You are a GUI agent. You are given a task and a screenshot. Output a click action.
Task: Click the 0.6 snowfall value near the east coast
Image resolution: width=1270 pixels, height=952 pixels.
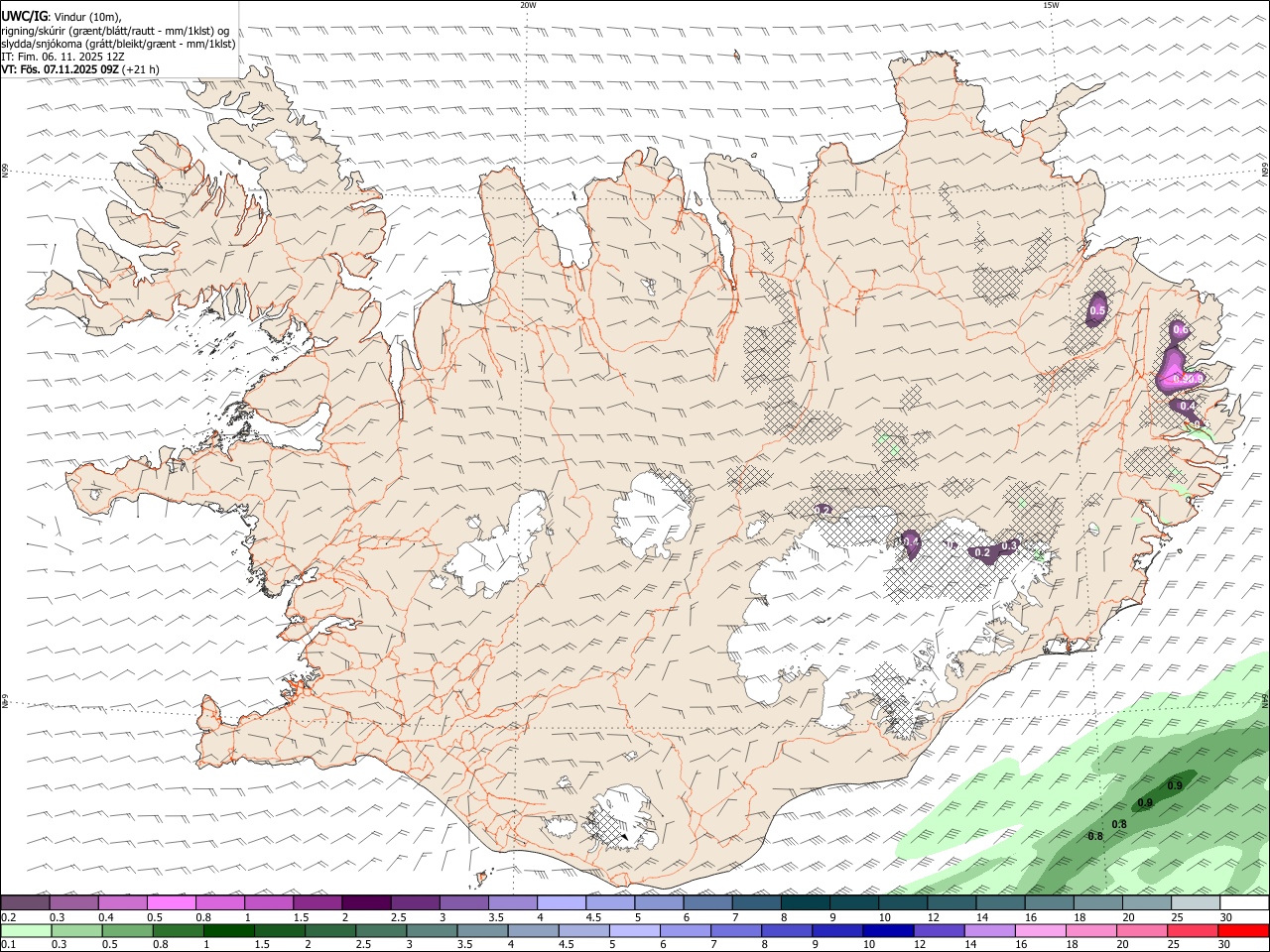[1180, 330]
